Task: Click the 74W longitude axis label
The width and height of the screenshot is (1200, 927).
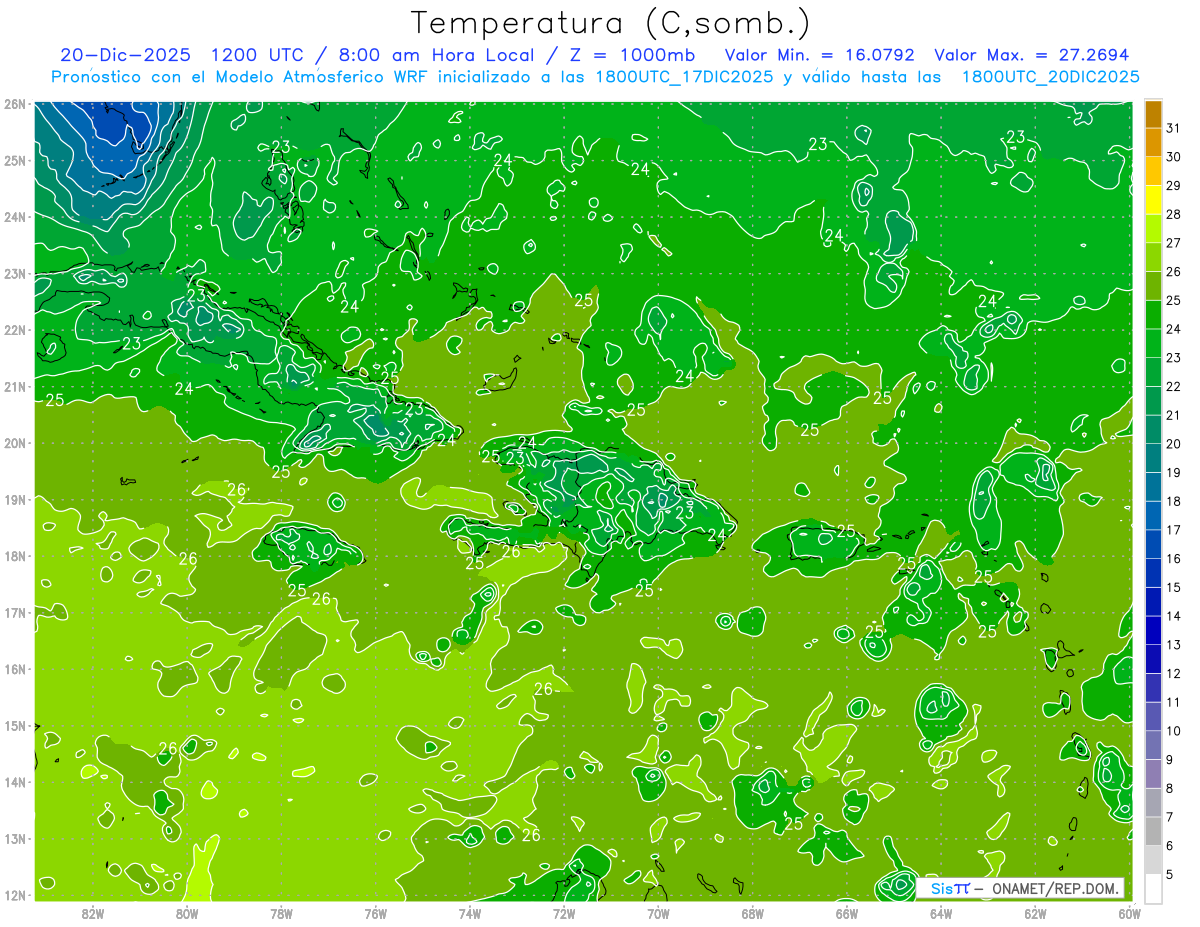Action: click(x=470, y=913)
